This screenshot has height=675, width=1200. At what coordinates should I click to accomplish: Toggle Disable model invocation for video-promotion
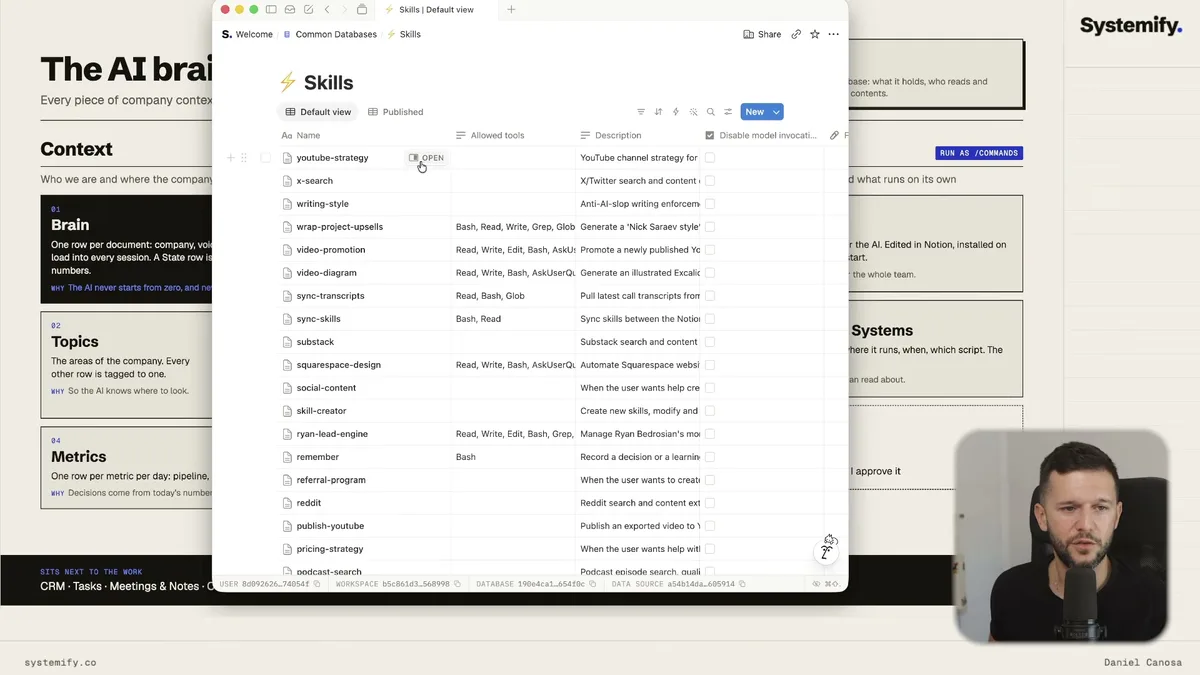pyautogui.click(x=710, y=250)
